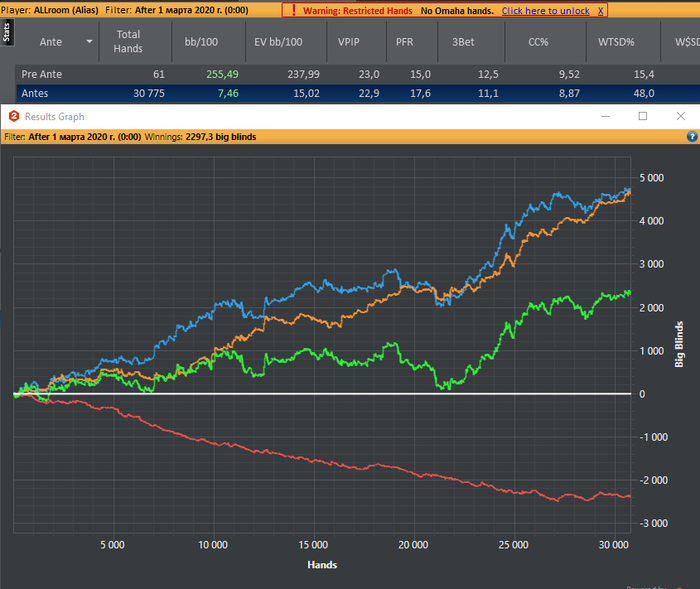The image size is (700, 589).
Task: Minimize the Results Graph window
Action: tap(605, 117)
